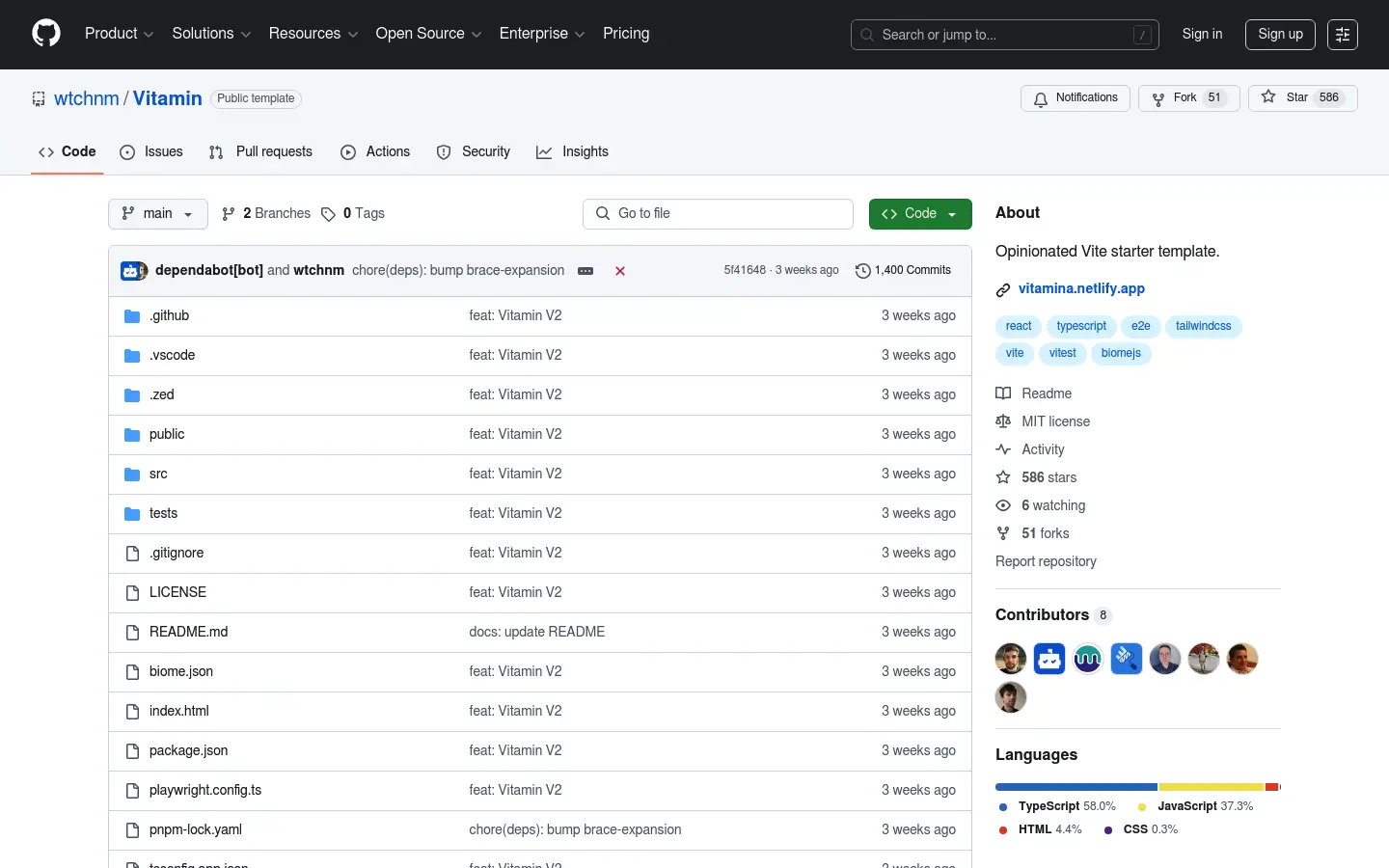Click the package.json file icon
The height and width of the screenshot is (868, 1389).
(132, 751)
